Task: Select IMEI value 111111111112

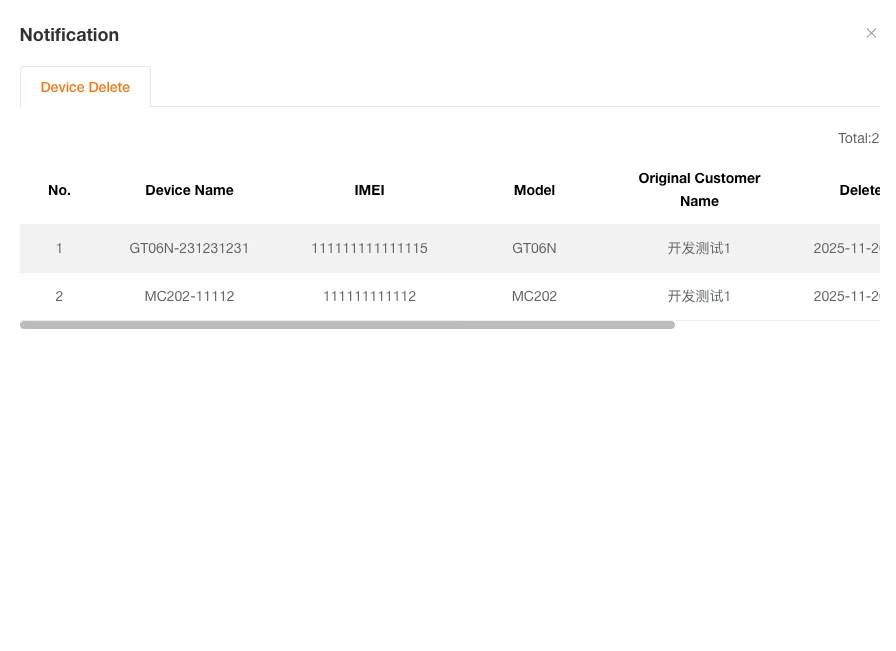Action: tap(369, 296)
